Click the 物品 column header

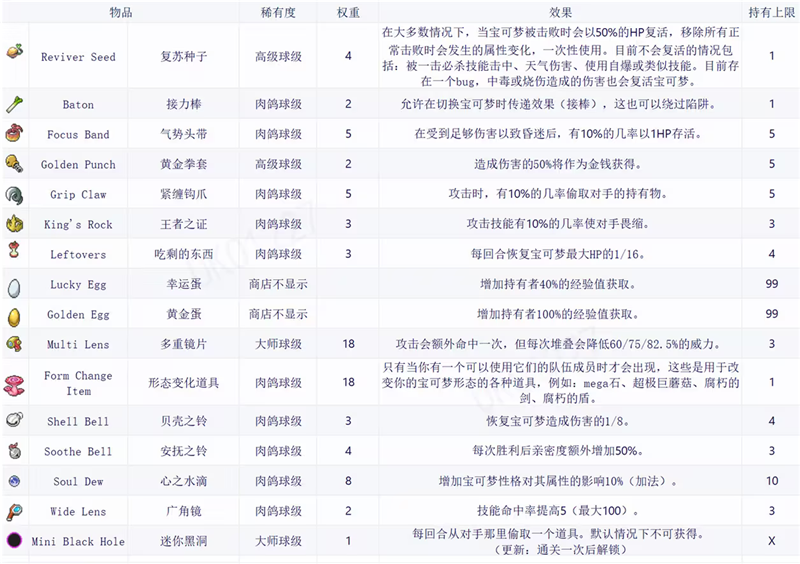pyautogui.click(x=121, y=12)
